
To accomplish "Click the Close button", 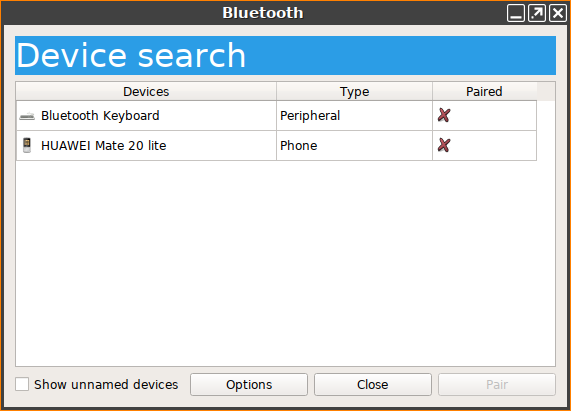I will click(373, 384).
